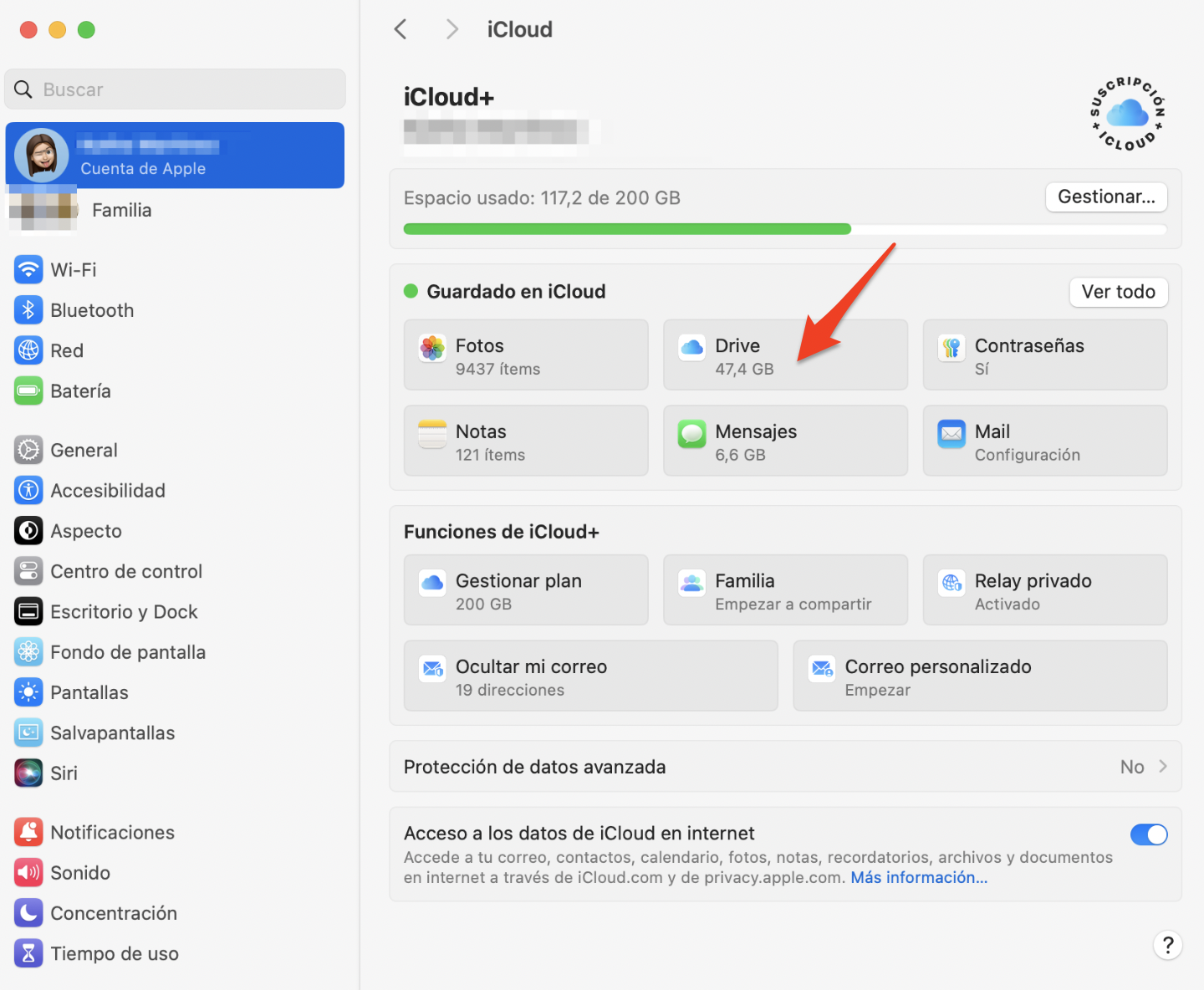This screenshot has height=990, width=1204.
Task: Open the General gear icon
Action: 28,450
